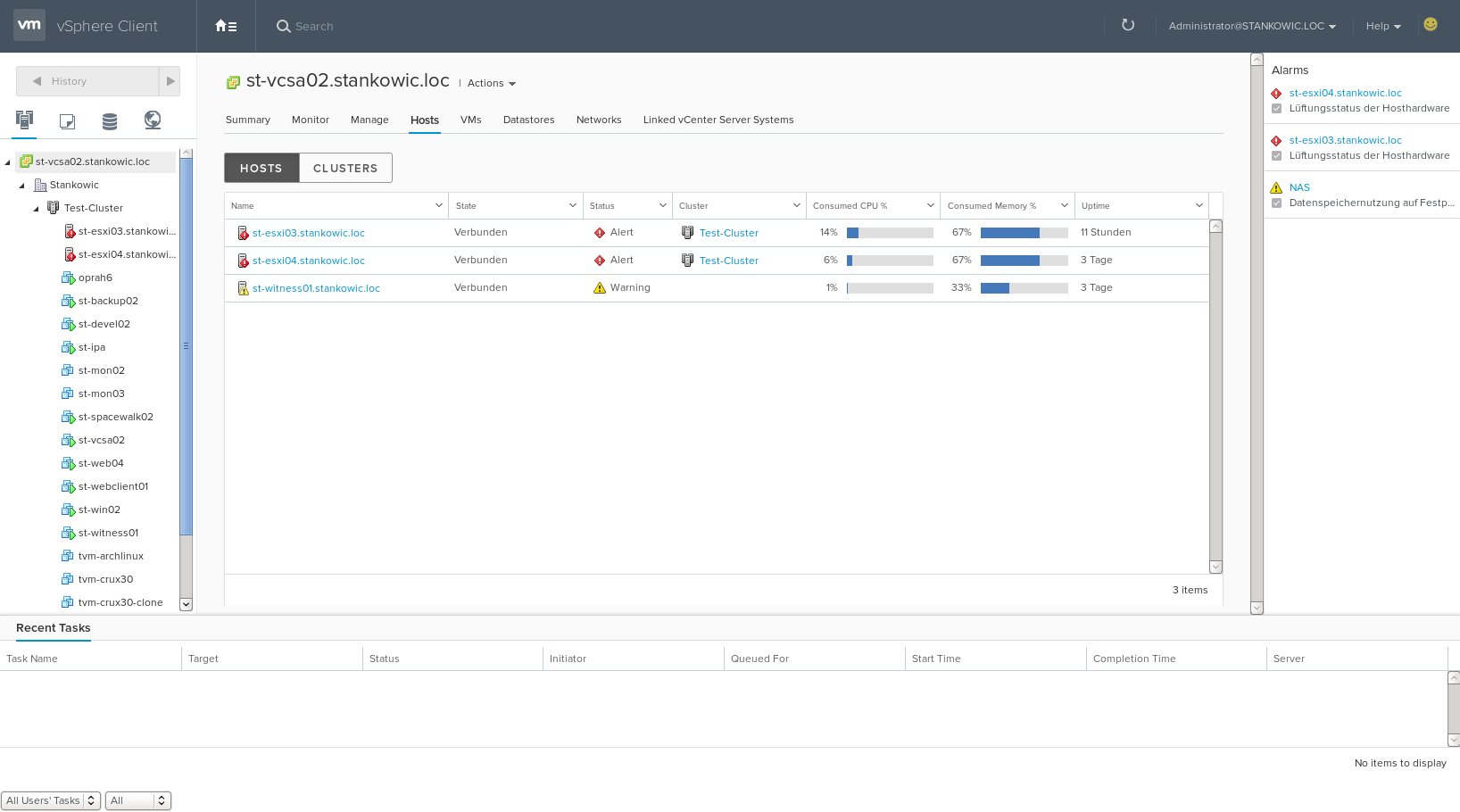Click red alarm icon for st-esxi04 alarm
Image resolution: width=1460 pixels, height=812 pixels.
pos(1276,93)
